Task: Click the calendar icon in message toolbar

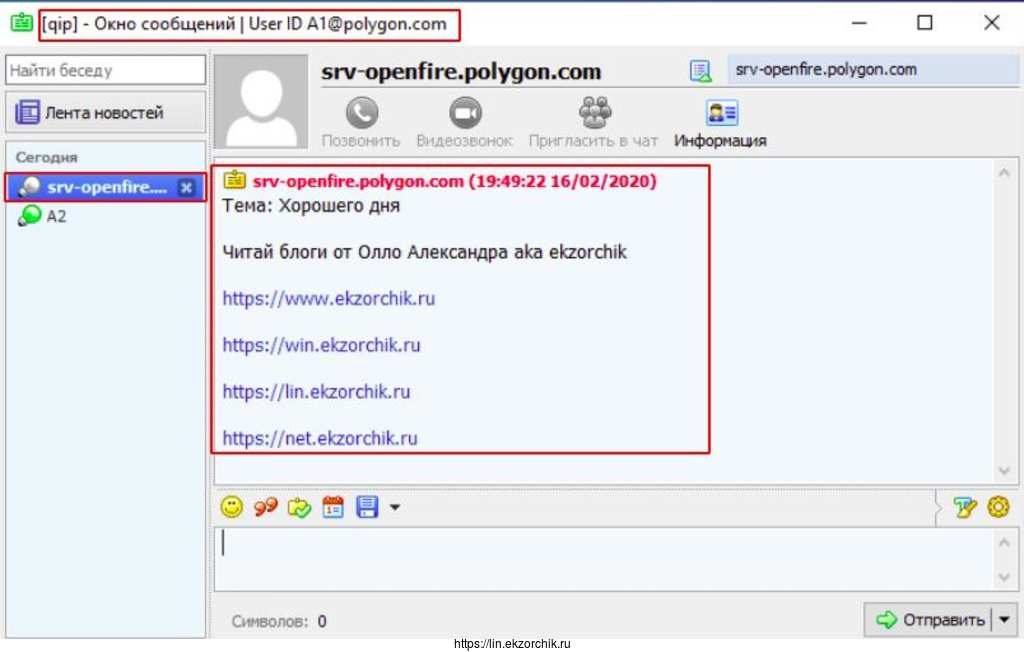Action: point(333,507)
